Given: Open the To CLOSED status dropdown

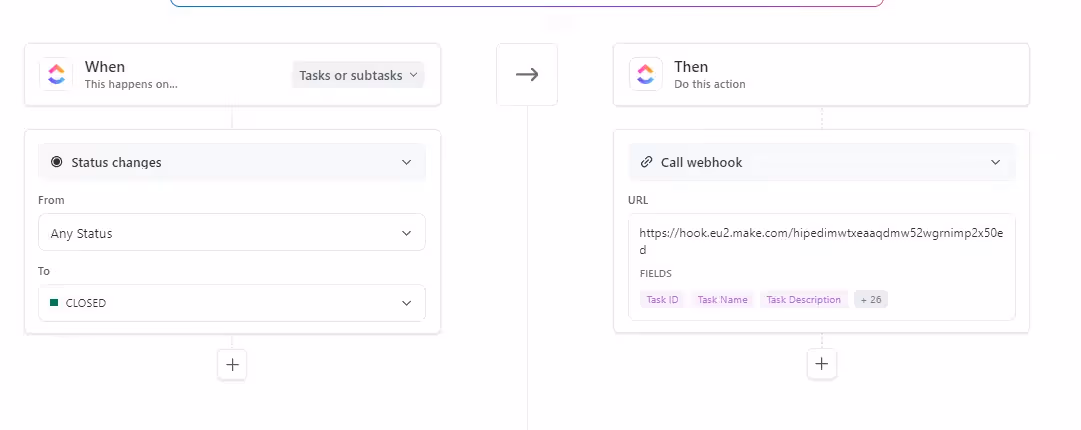Looking at the screenshot, I should point(232,303).
